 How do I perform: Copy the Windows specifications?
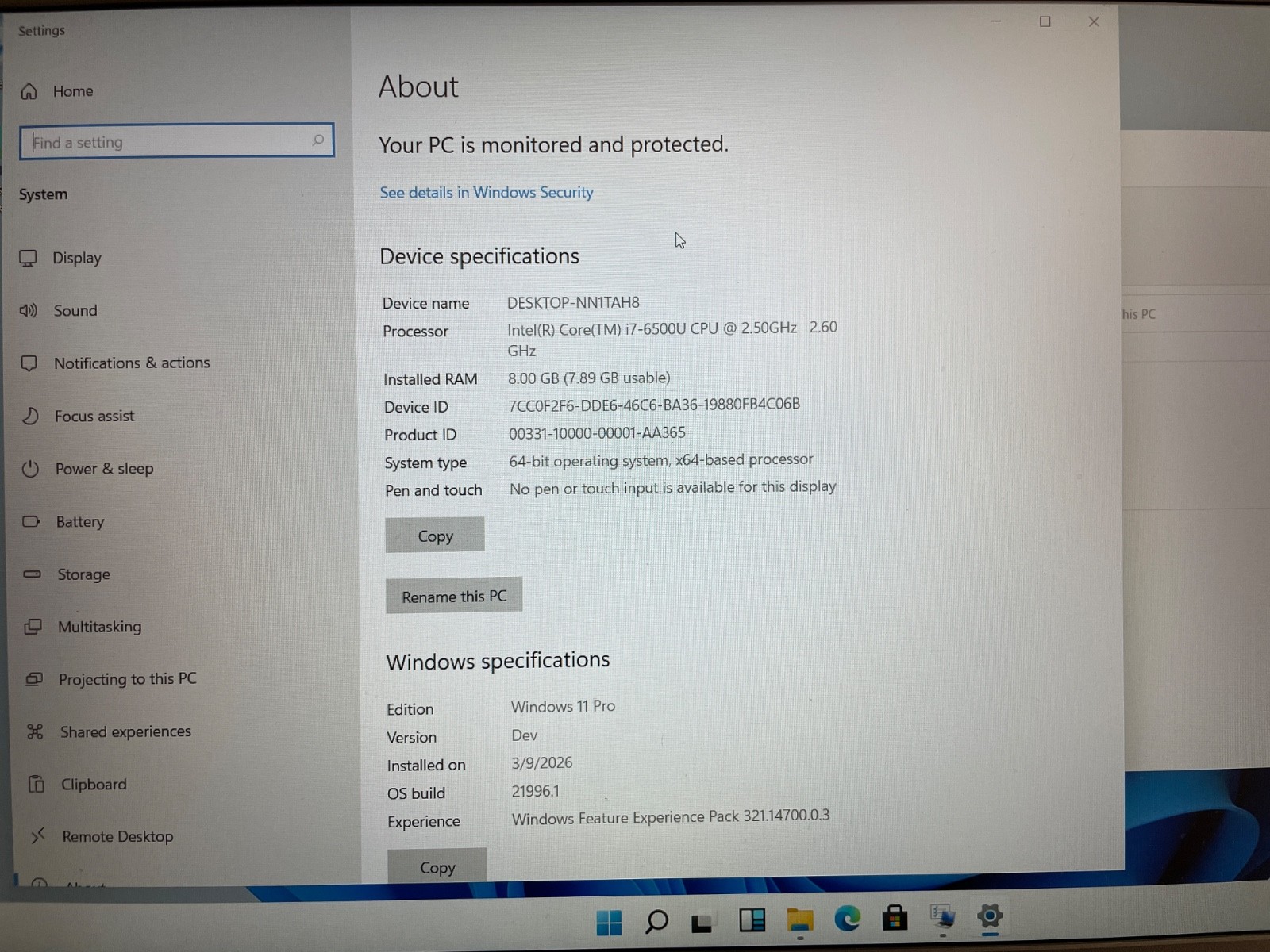point(437,867)
